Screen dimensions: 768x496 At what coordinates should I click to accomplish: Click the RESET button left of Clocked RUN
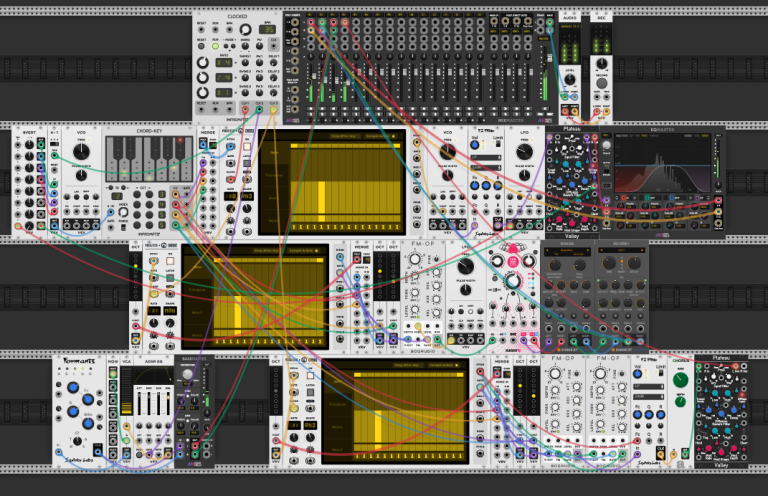click(x=201, y=46)
